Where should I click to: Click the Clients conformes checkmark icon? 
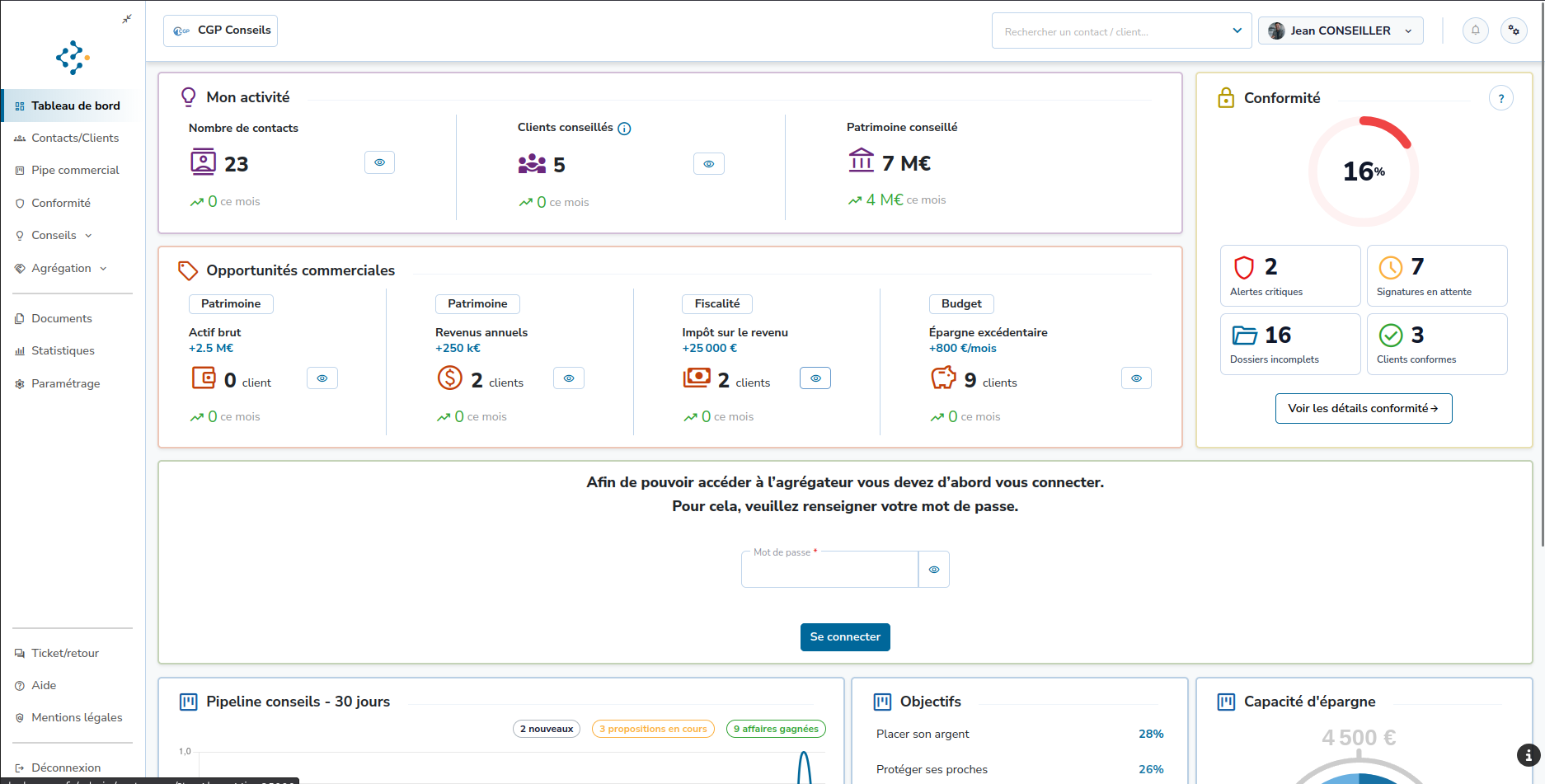pos(1391,336)
